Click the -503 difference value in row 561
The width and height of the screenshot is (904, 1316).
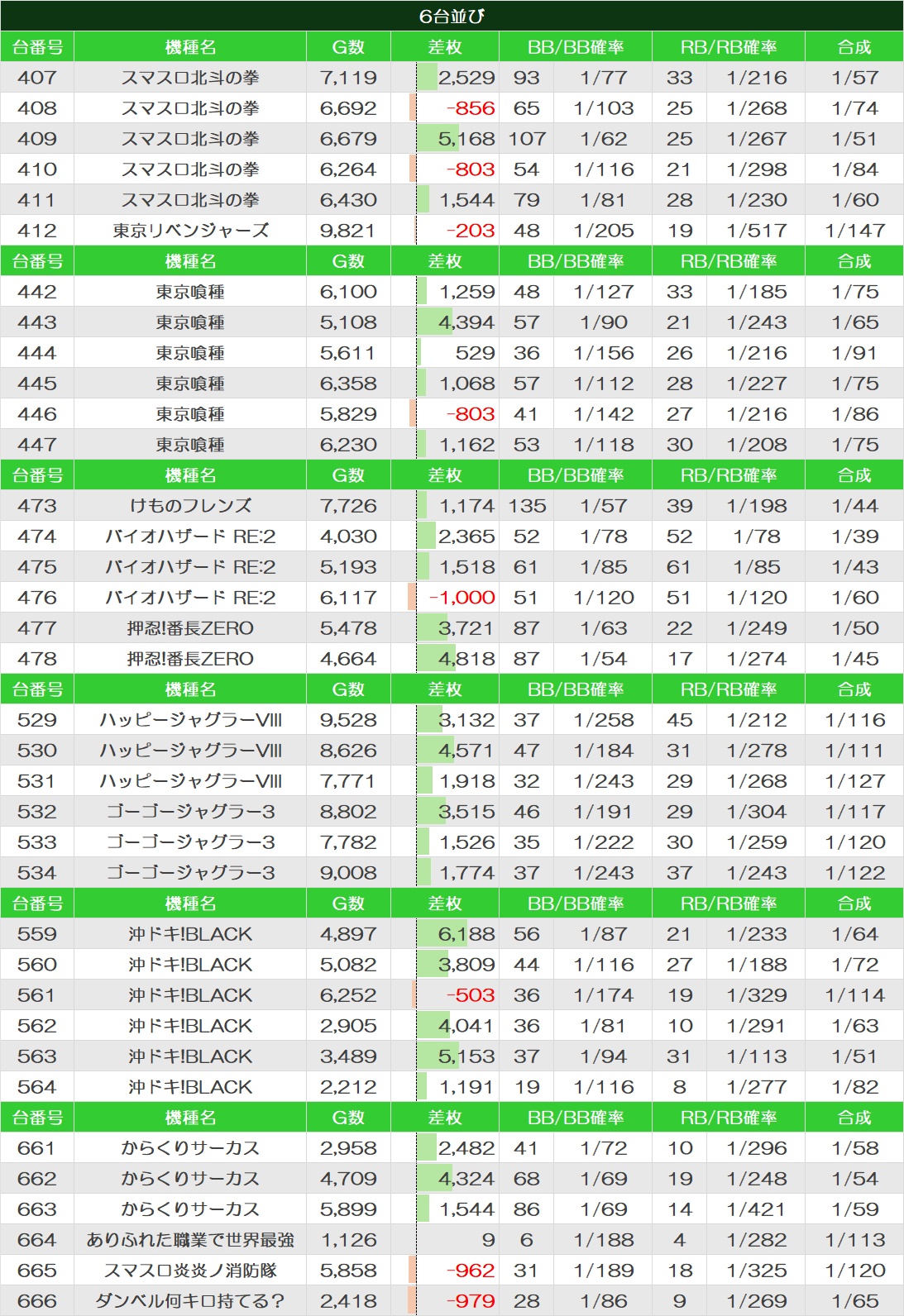pyautogui.click(x=470, y=995)
